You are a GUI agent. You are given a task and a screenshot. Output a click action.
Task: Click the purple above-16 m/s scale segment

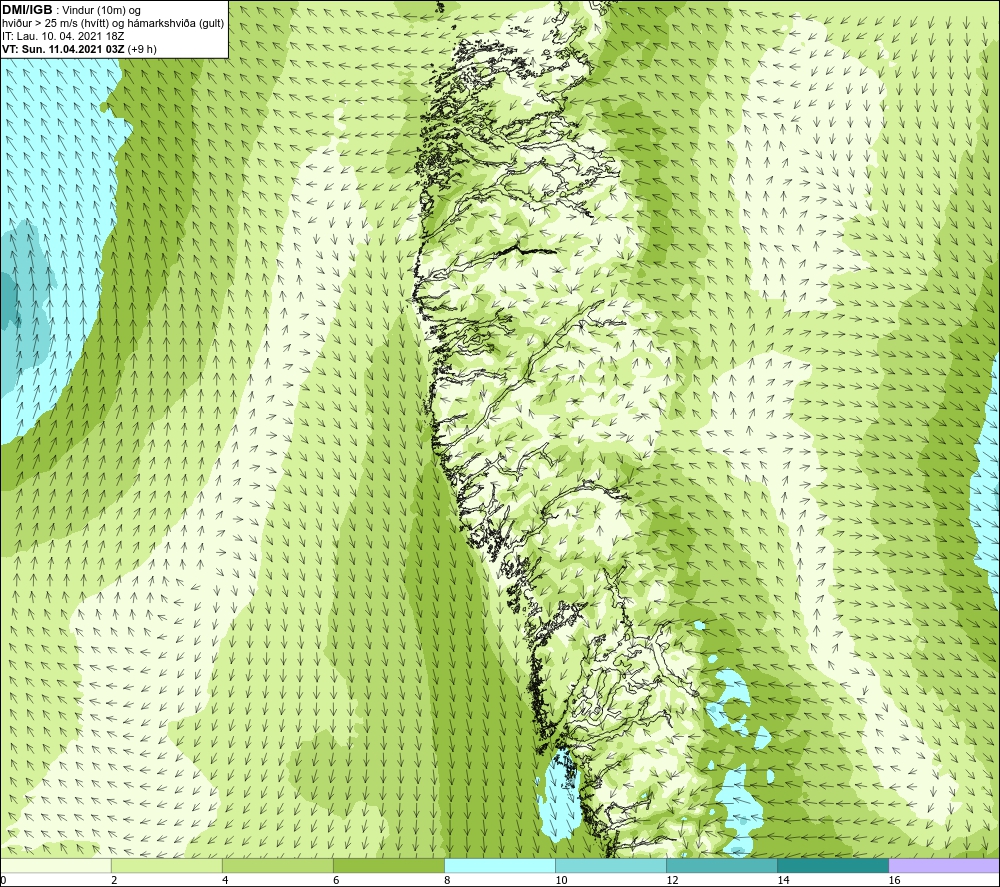click(x=944, y=865)
